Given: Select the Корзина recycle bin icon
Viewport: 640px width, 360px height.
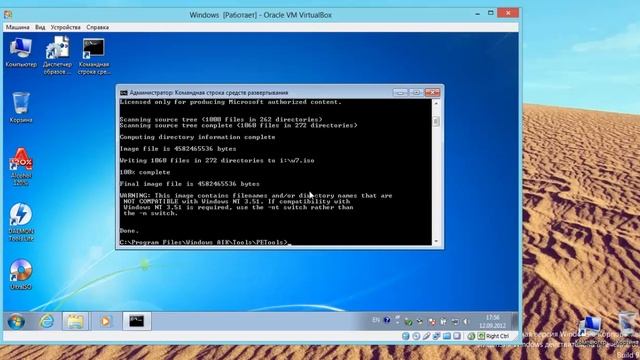Looking at the screenshot, I should pyautogui.click(x=21, y=107).
